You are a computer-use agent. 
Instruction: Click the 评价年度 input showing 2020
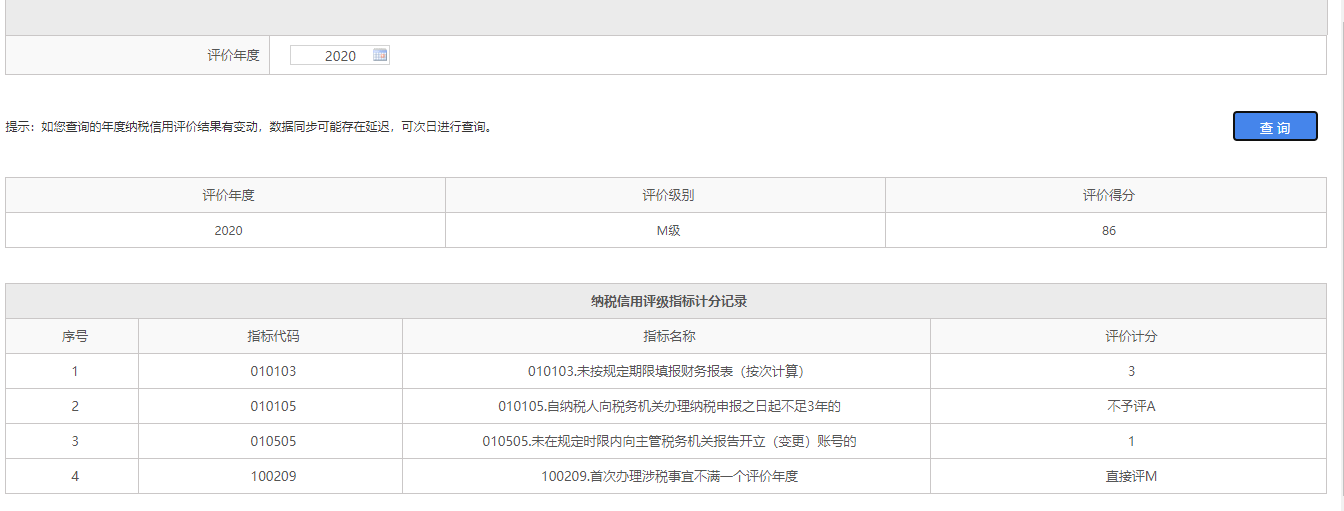tap(335, 56)
